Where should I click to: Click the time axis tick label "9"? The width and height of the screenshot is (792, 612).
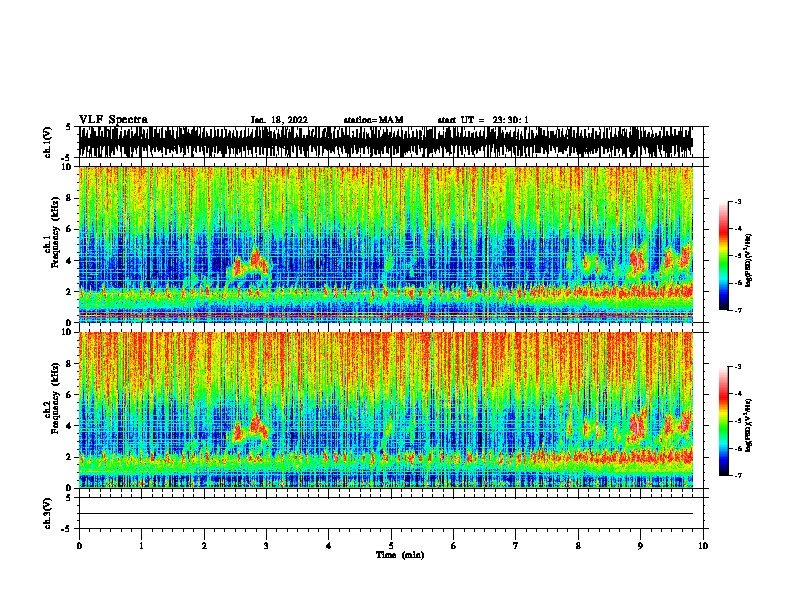click(x=640, y=546)
